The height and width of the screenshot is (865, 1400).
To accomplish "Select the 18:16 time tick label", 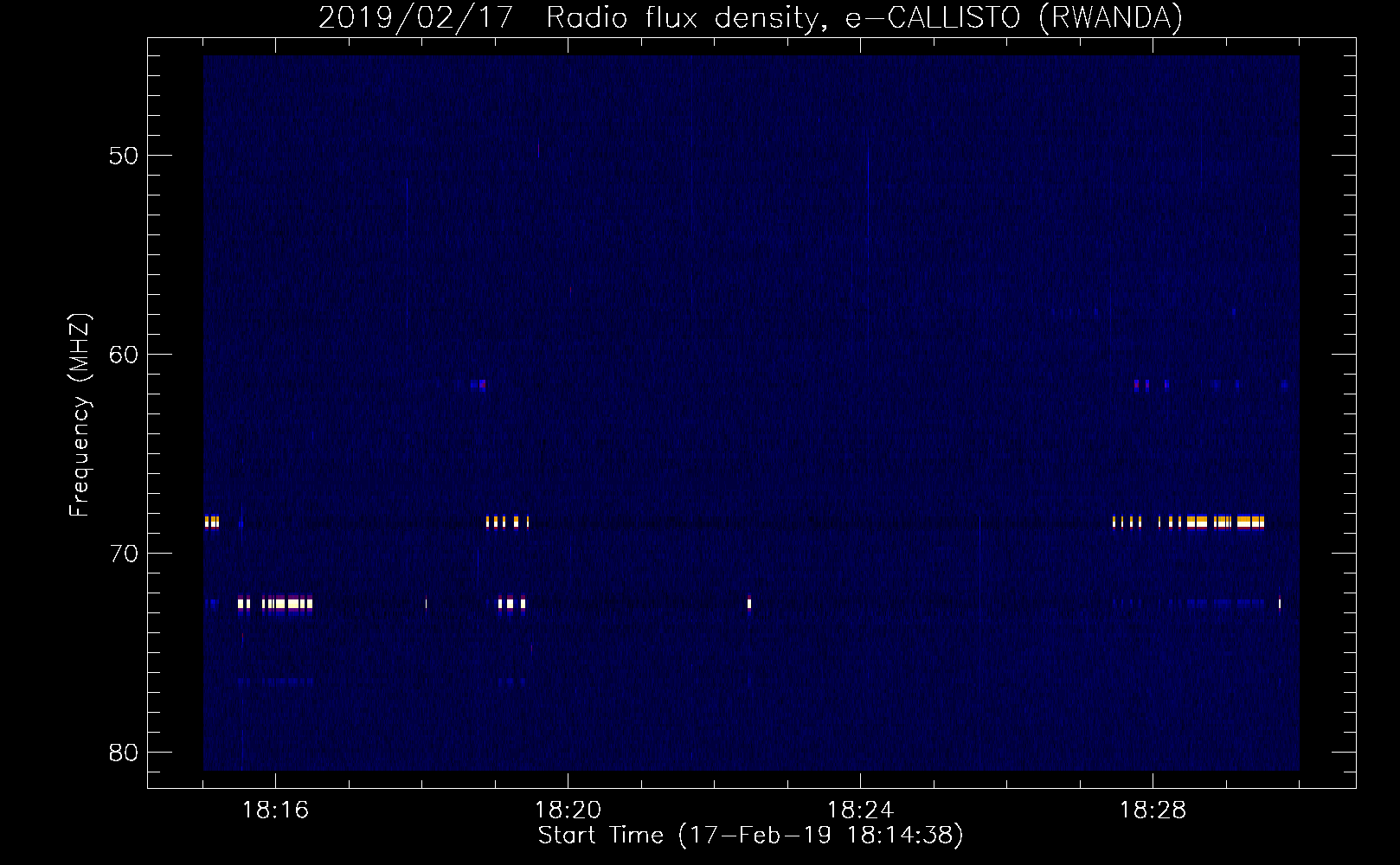I will tap(275, 811).
